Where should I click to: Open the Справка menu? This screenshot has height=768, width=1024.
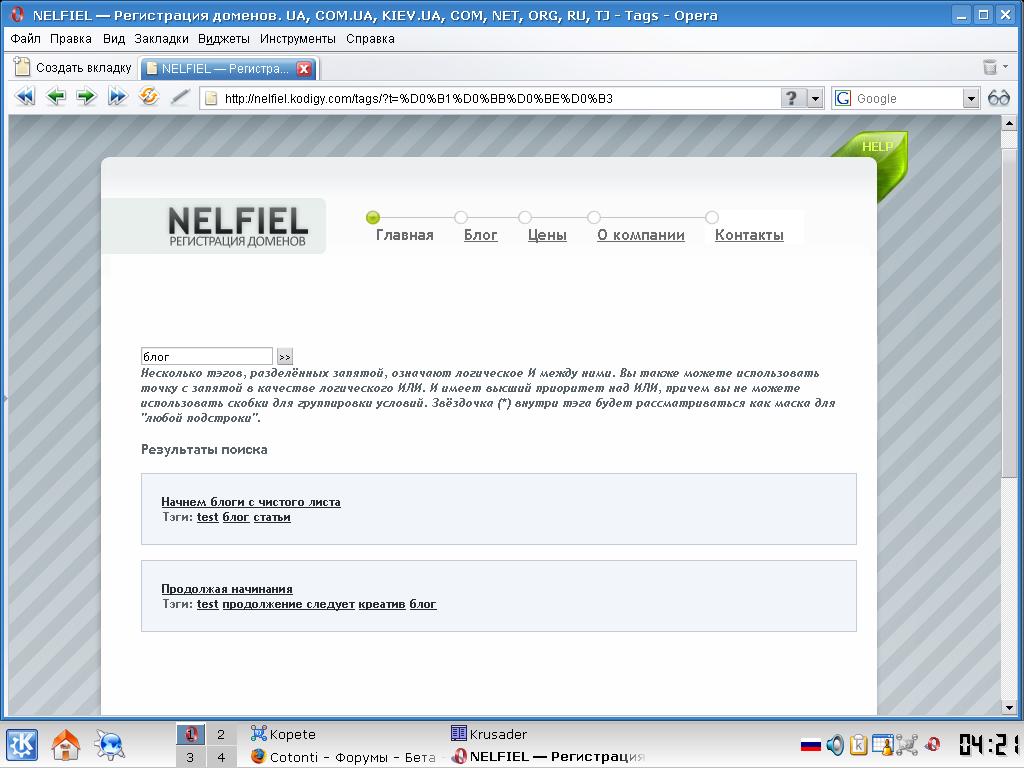pos(370,39)
